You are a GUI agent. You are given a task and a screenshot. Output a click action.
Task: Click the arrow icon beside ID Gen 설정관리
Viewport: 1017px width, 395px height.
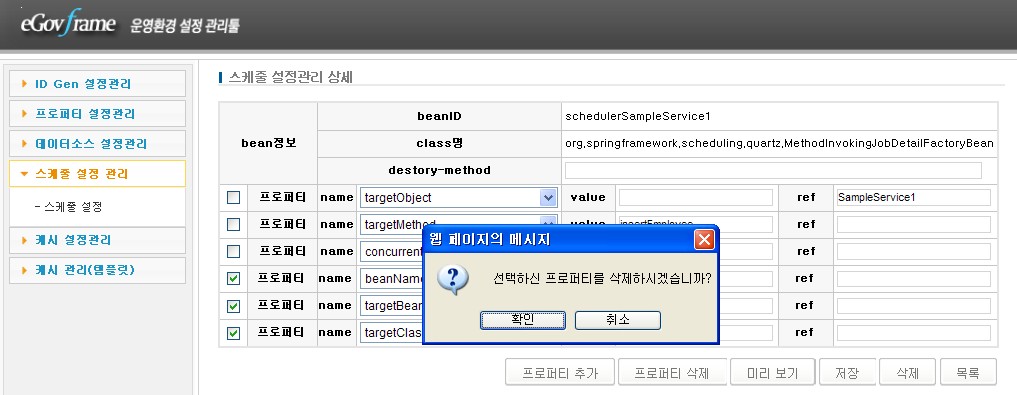(x=25, y=84)
